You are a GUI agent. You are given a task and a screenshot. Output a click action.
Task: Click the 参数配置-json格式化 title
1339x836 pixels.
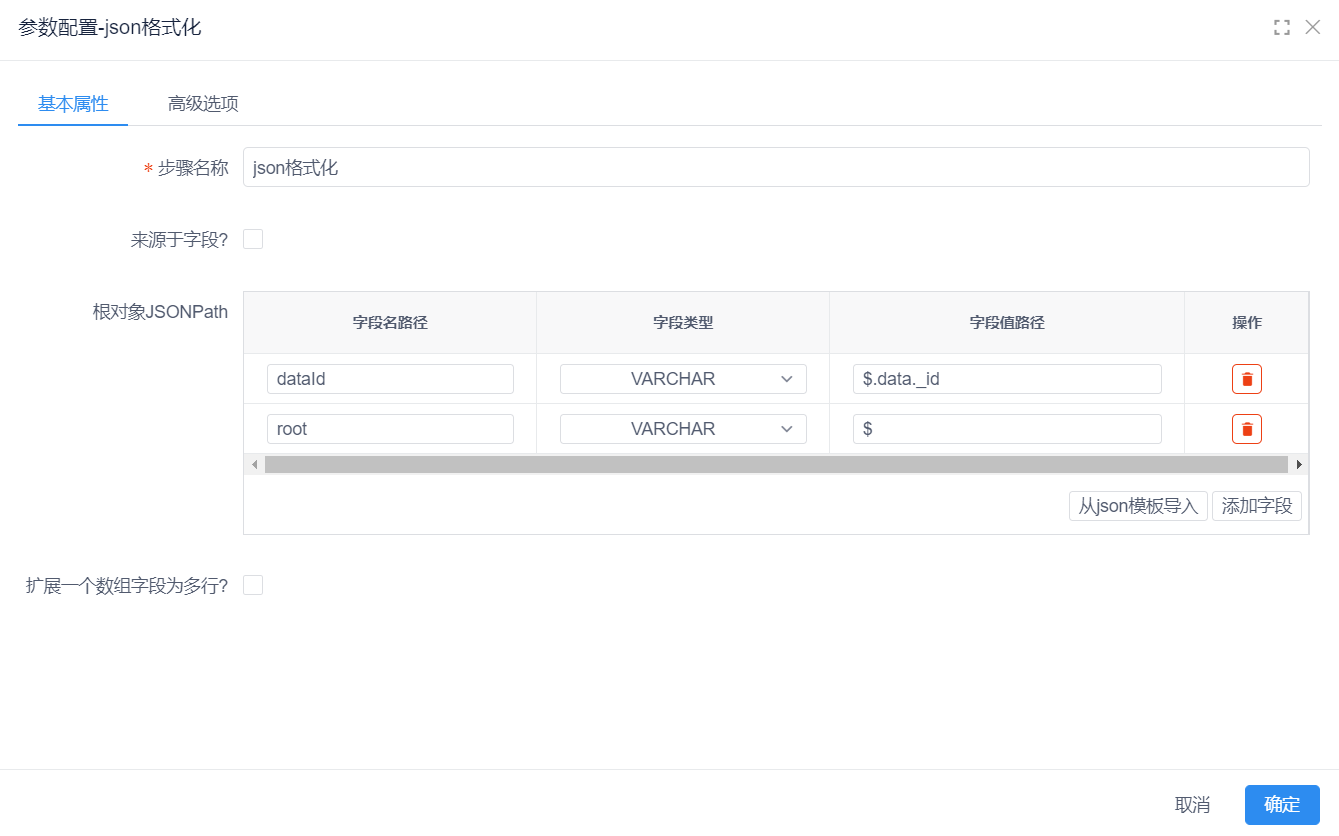[x=110, y=28]
